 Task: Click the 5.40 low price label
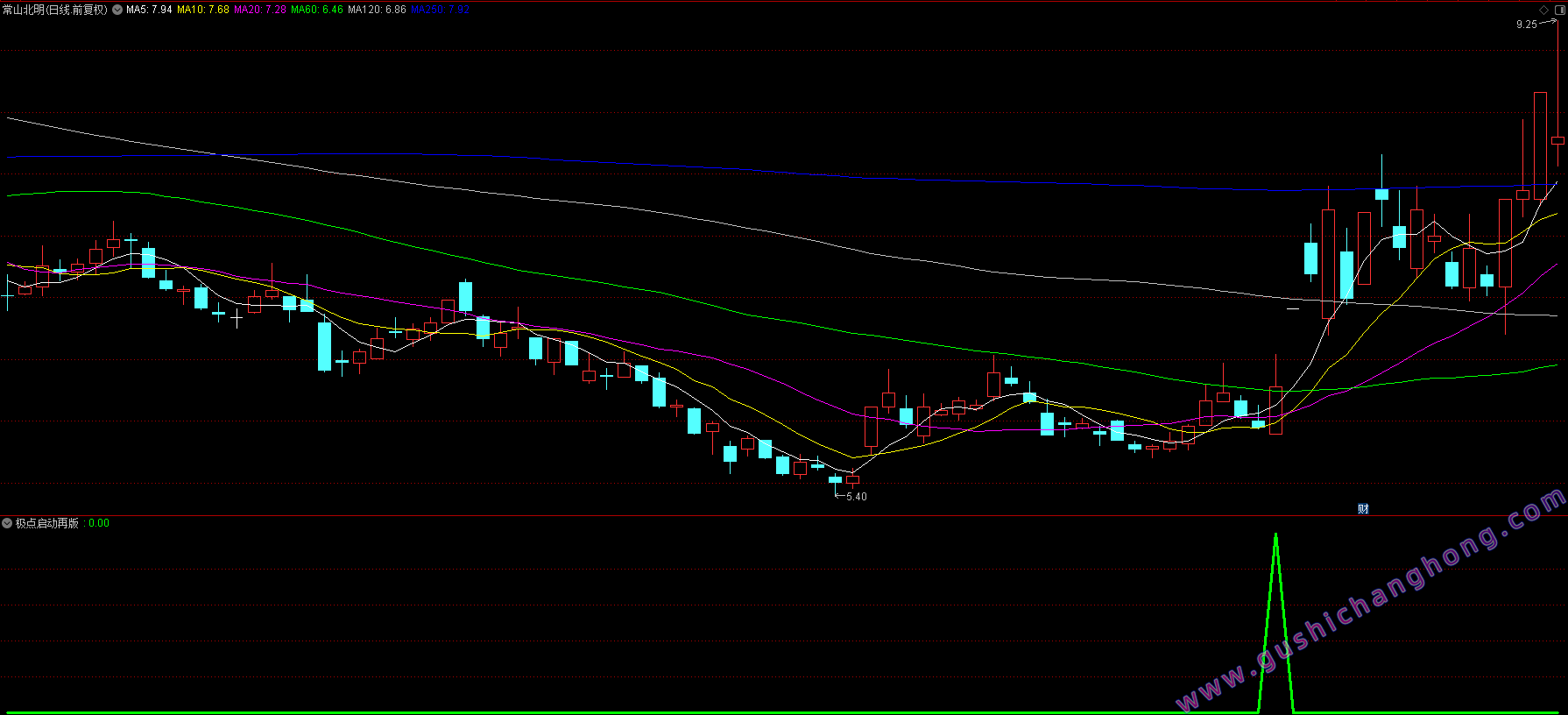[x=857, y=497]
